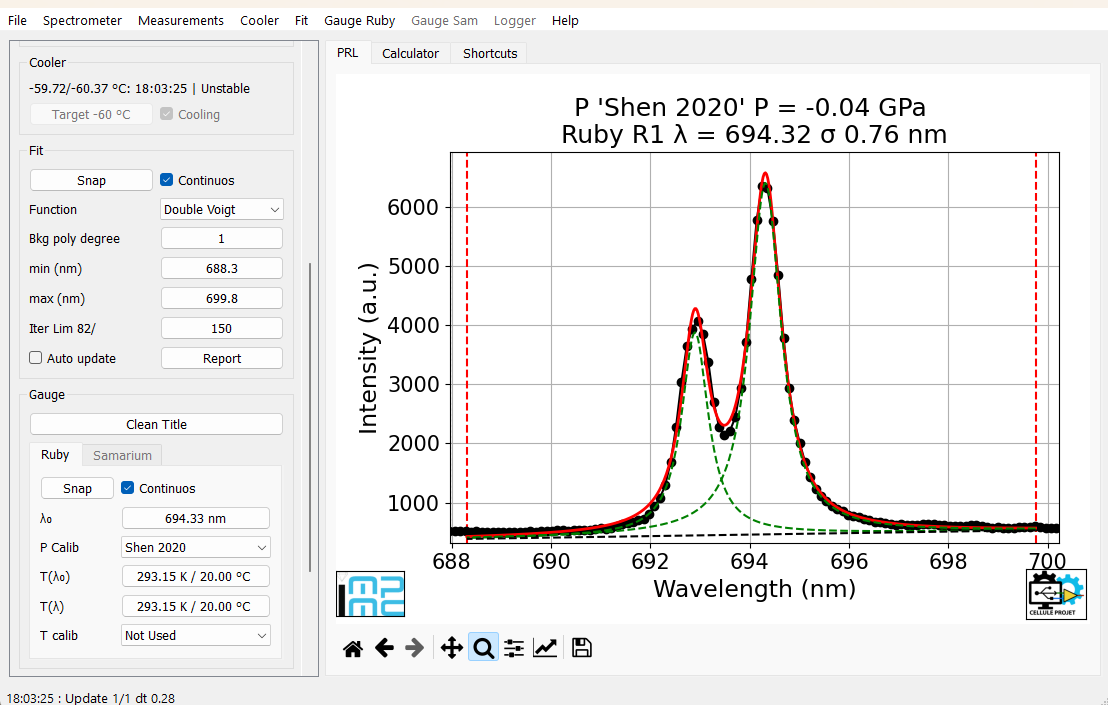Open the Cooler menu

259,20
